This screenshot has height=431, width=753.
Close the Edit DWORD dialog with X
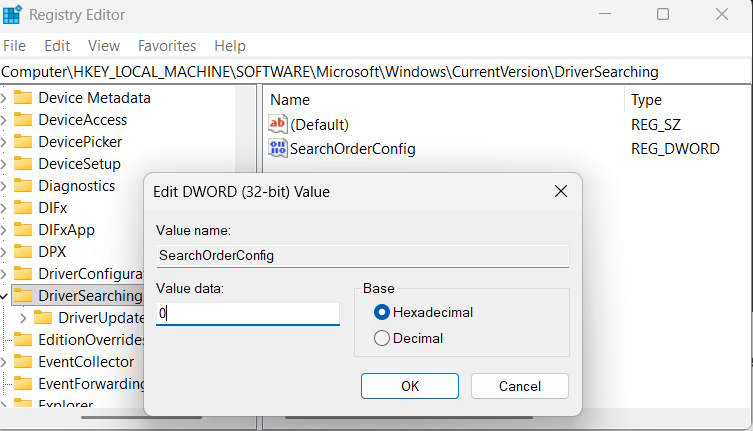(560, 192)
